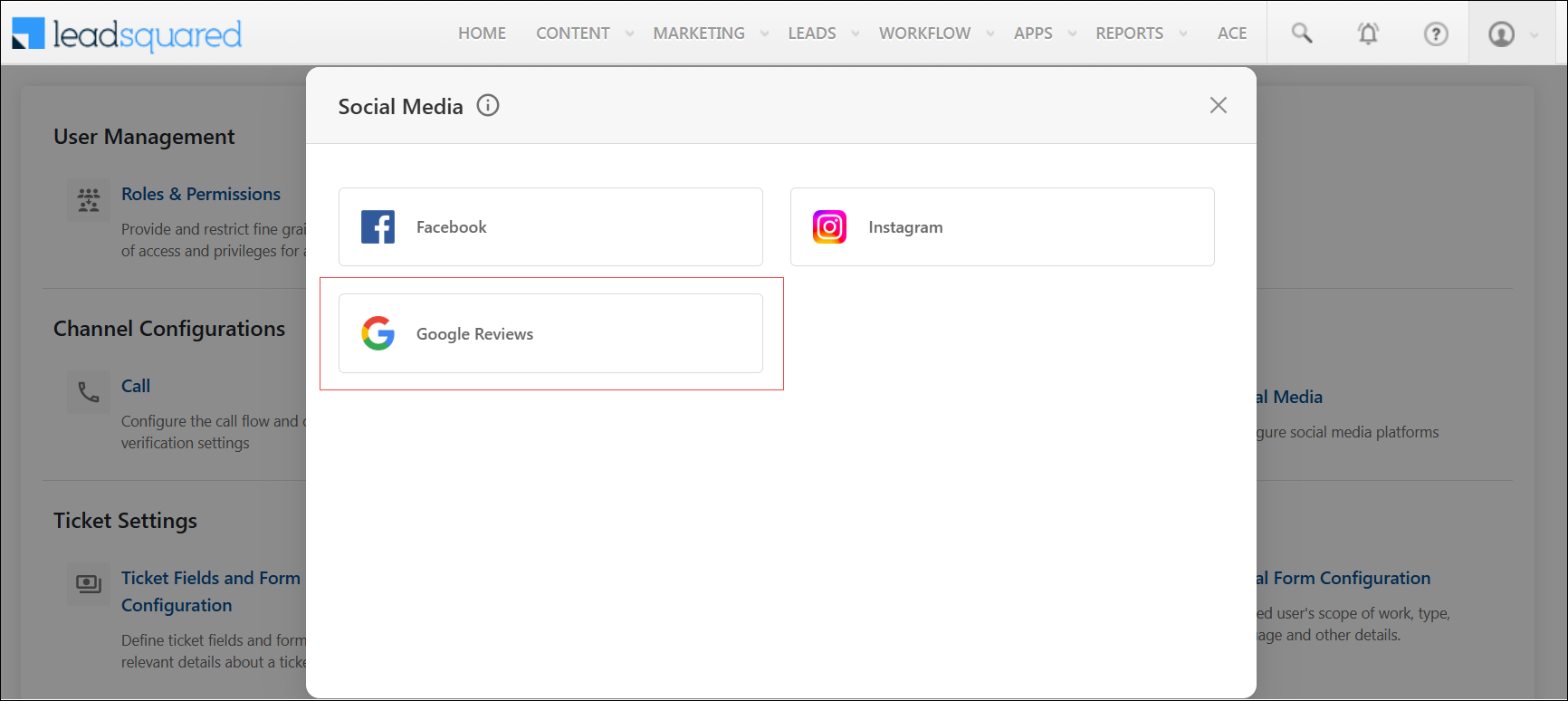Expand the WORKFLOW menu arrow
The image size is (1568, 701).
click(990, 34)
